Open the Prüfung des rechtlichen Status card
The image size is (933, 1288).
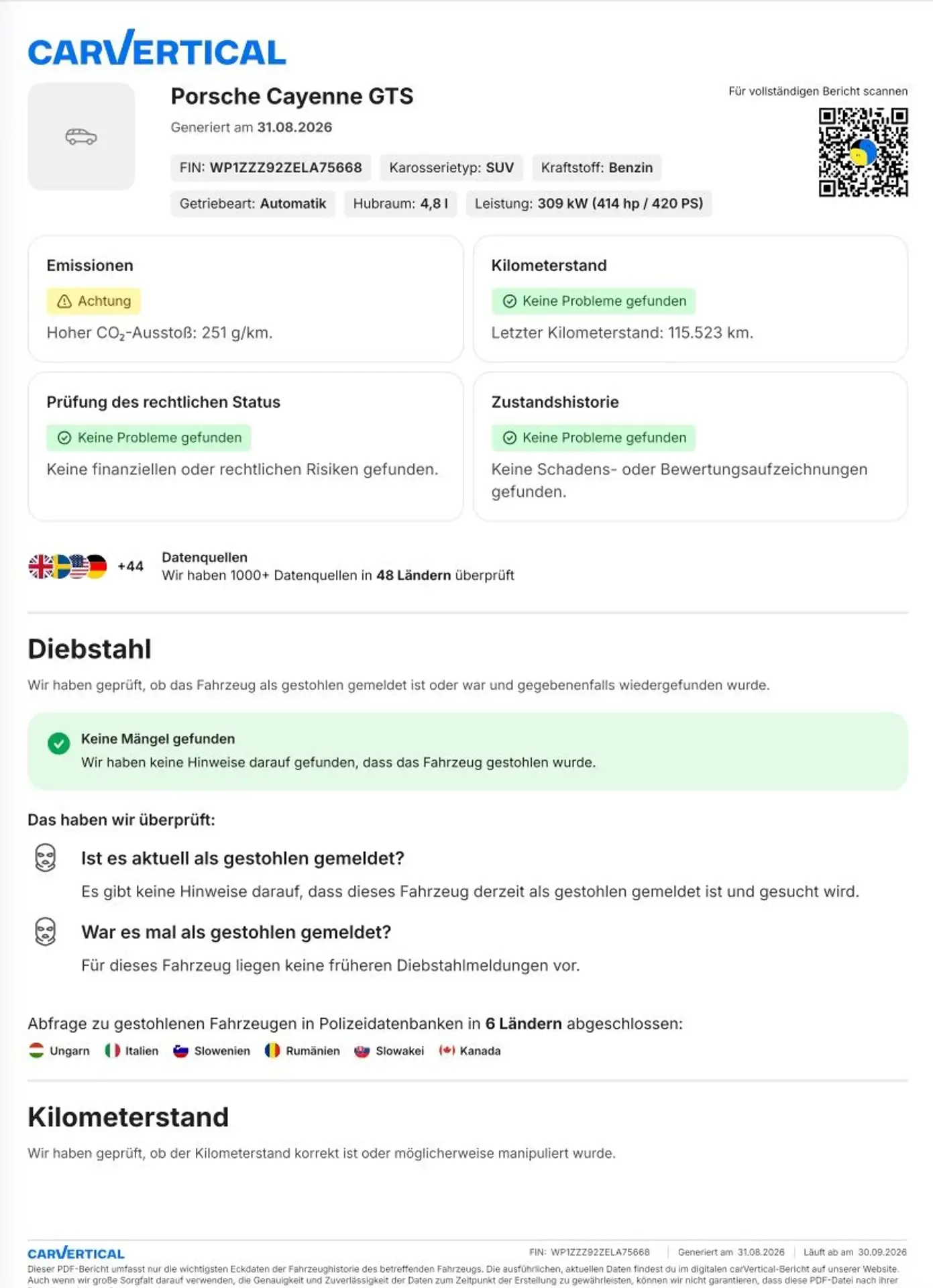coord(245,447)
